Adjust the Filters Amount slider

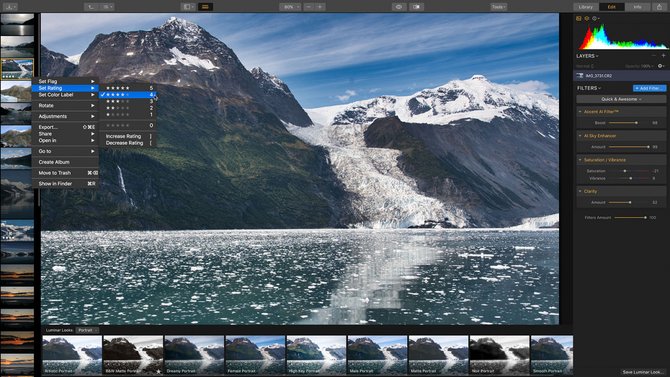pos(631,218)
